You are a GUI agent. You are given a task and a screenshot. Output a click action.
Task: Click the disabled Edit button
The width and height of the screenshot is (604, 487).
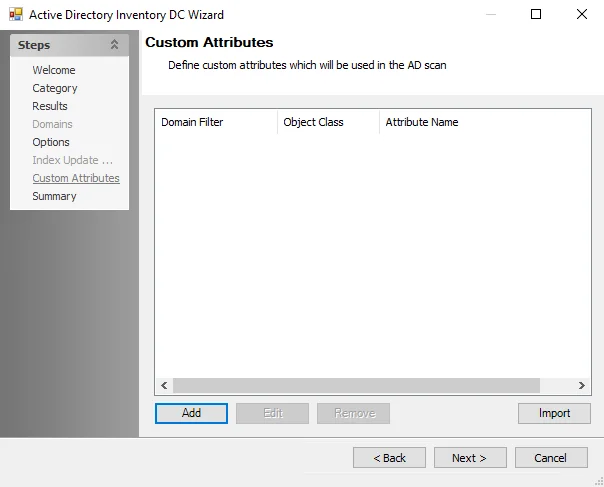coord(272,413)
